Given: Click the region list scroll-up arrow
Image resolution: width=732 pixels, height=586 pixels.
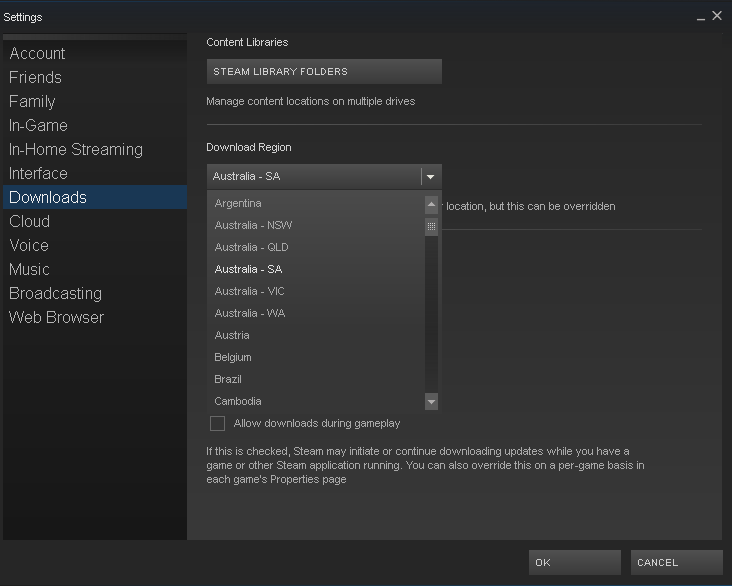Looking at the screenshot, I should coord(431,205).
